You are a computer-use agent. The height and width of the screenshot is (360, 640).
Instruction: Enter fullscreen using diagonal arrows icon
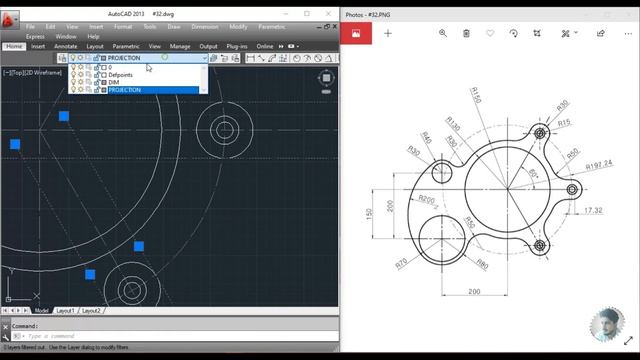(x=628, y=340)
